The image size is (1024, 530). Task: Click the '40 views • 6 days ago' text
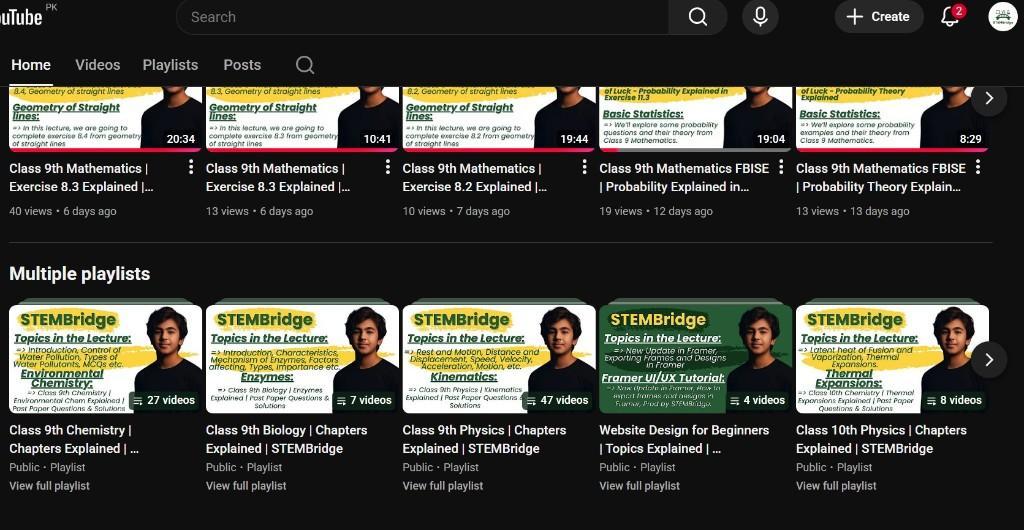[x=63, y=211]
